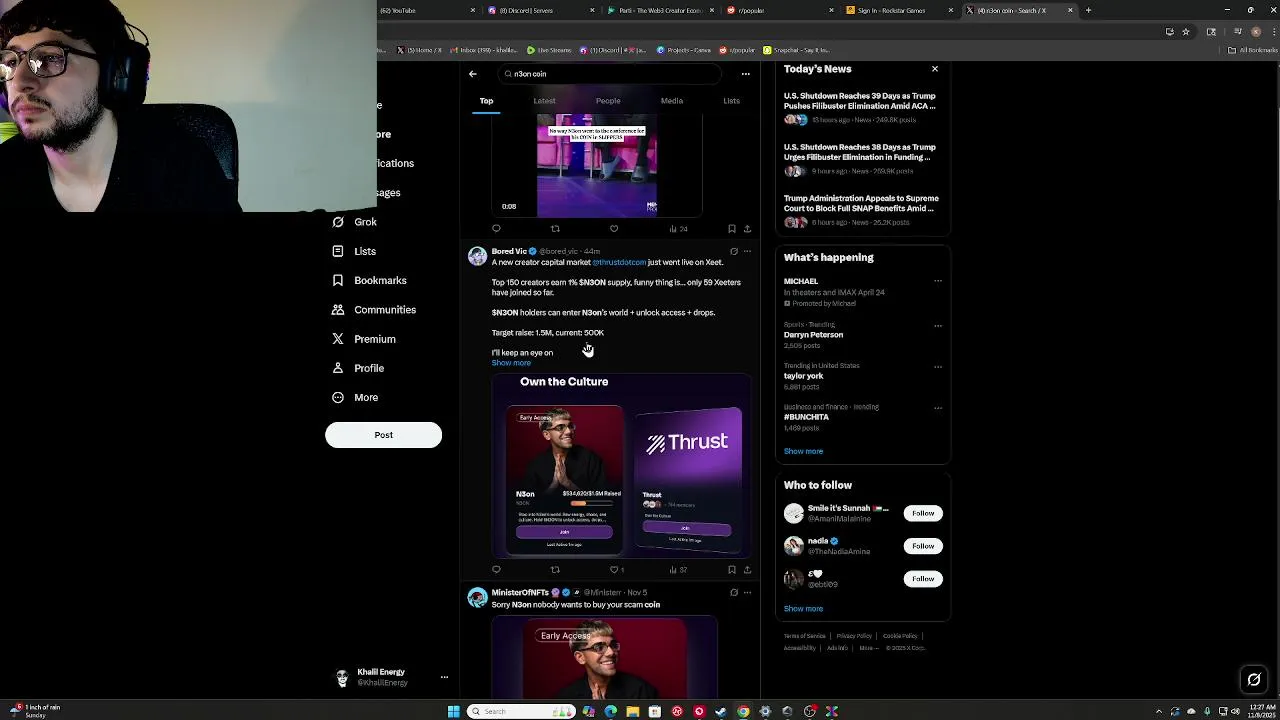Bookmark the slippers video post
This screenshot has width=1280, height=720.
coord(732,229)
